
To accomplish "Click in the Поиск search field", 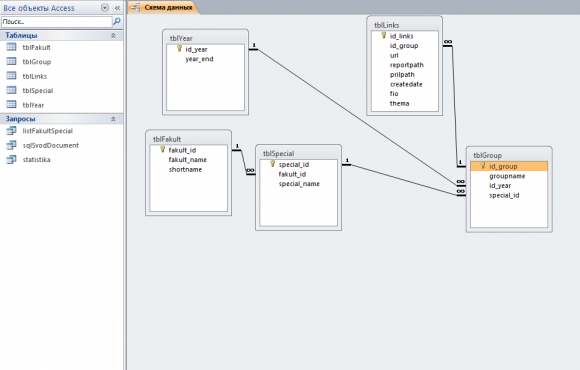I will click(57, 22).
